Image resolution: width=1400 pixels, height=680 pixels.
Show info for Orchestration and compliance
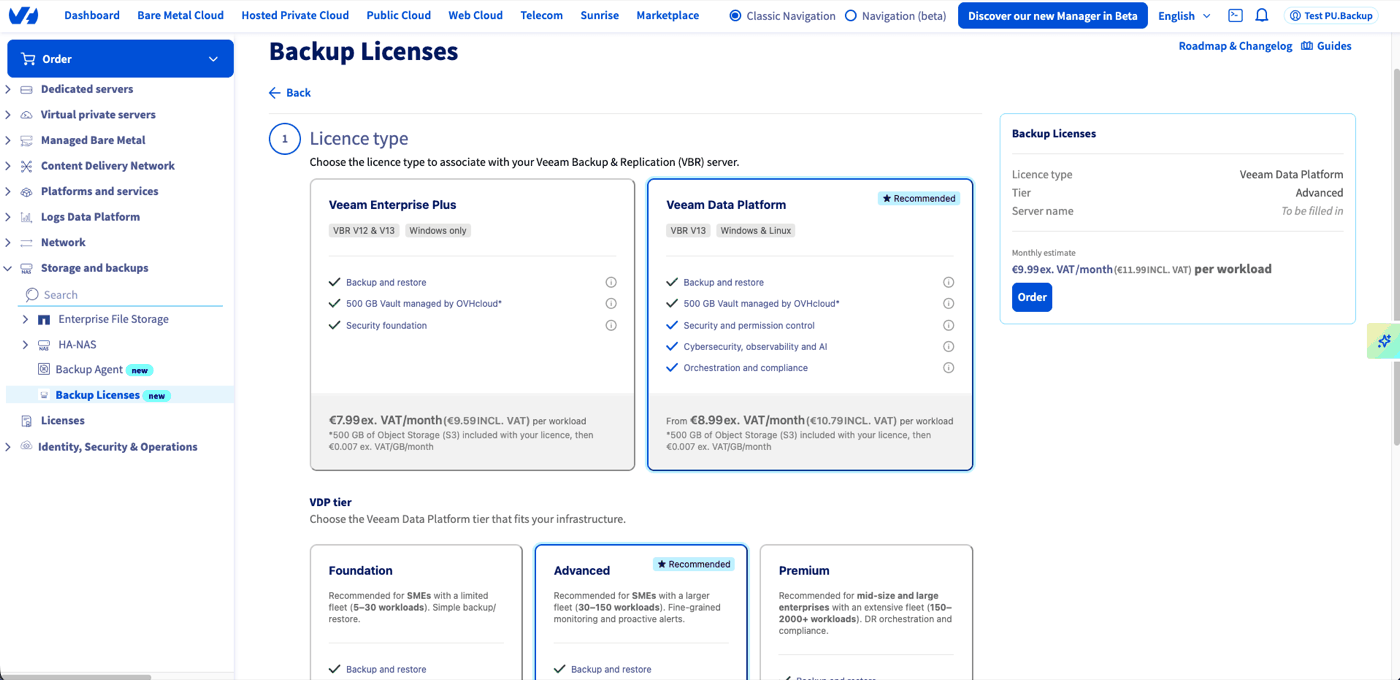(949, 368)
